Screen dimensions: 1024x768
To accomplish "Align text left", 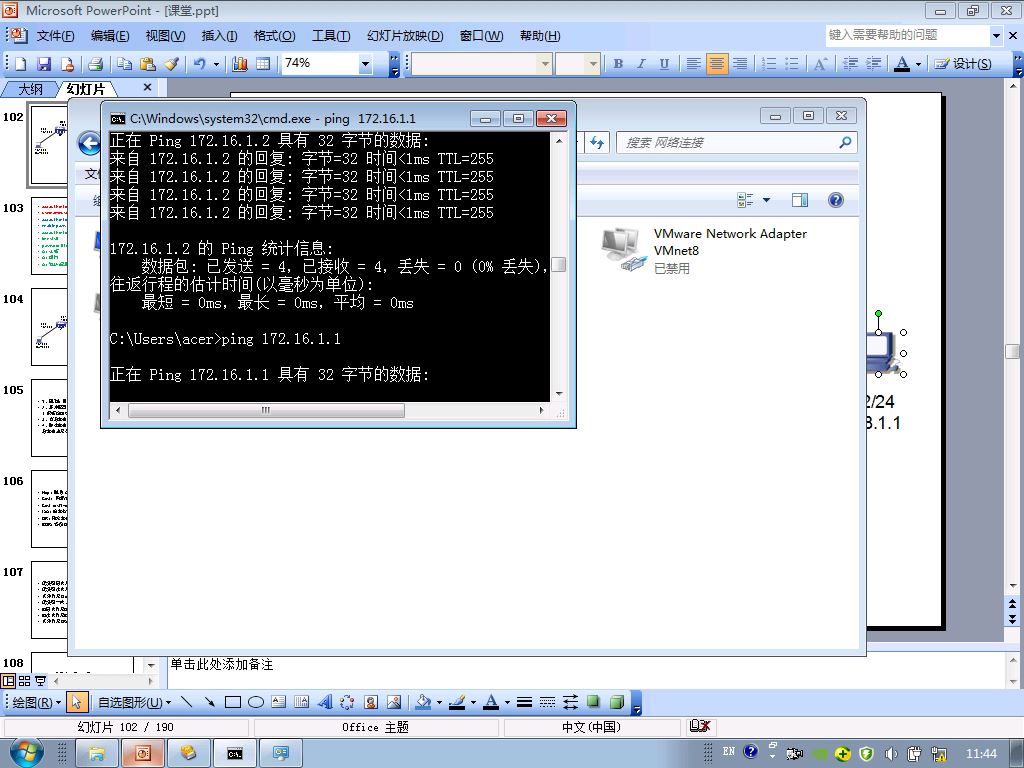I will (x=694, y=63).
